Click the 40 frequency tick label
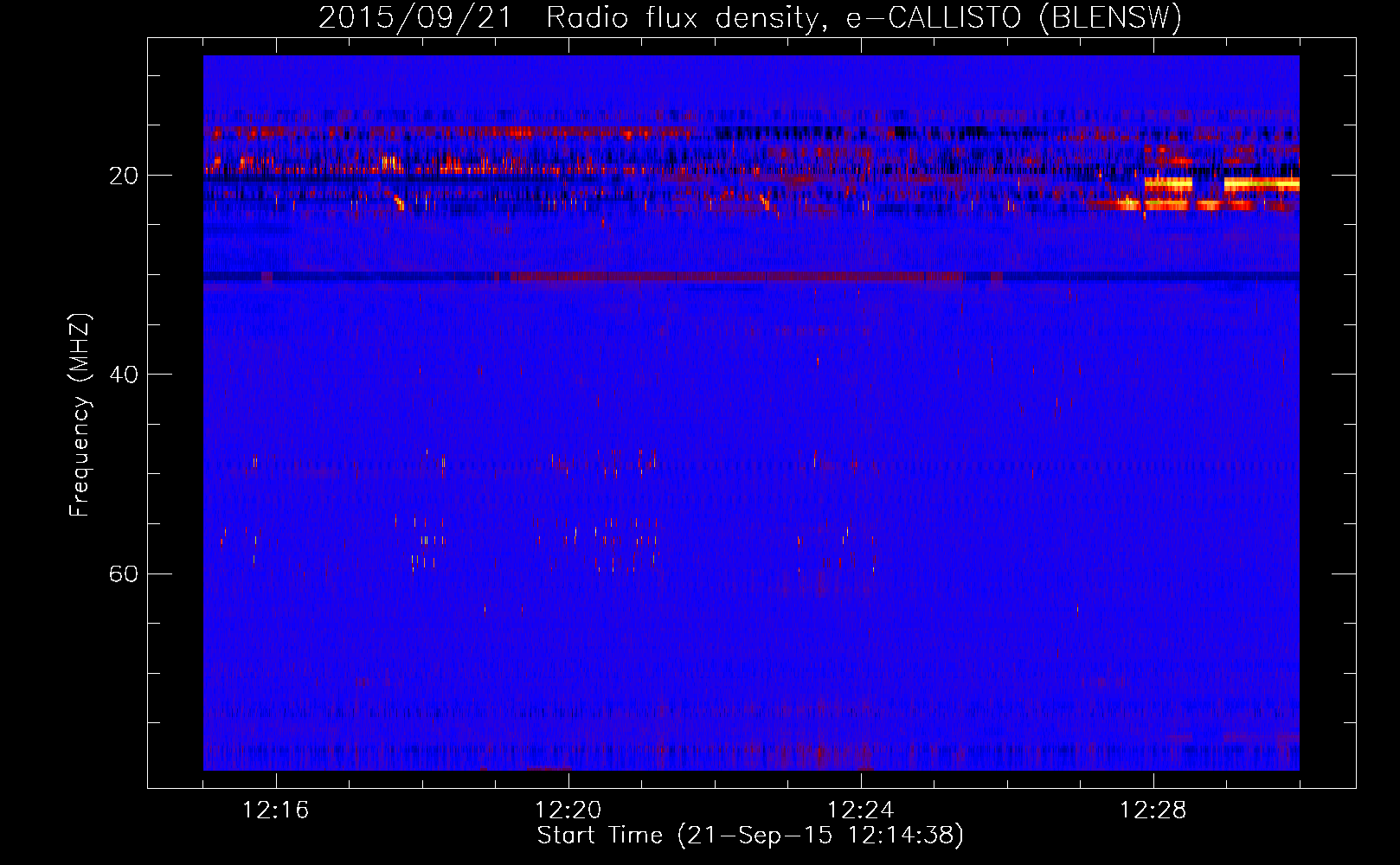 point(124,375)
